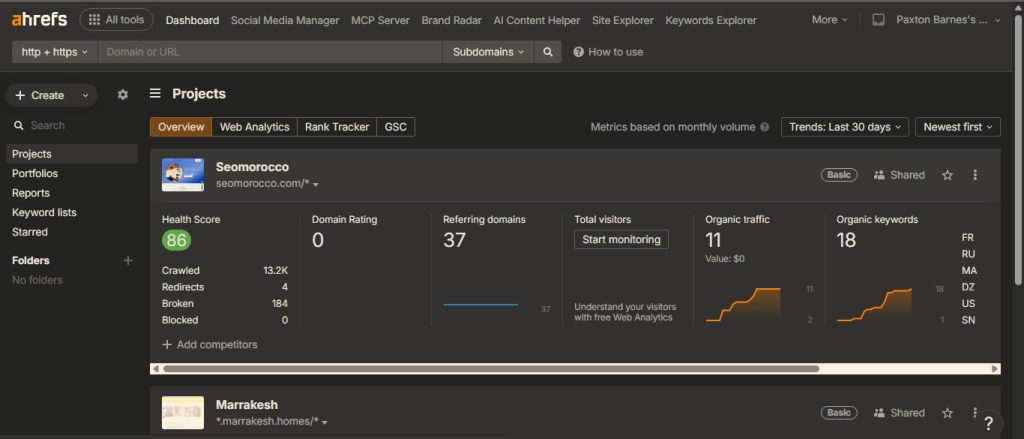This screenshot has width=1024, height=439.
Task: Click the Organic traffic trend chart
Action: click(x=743, y=304)
